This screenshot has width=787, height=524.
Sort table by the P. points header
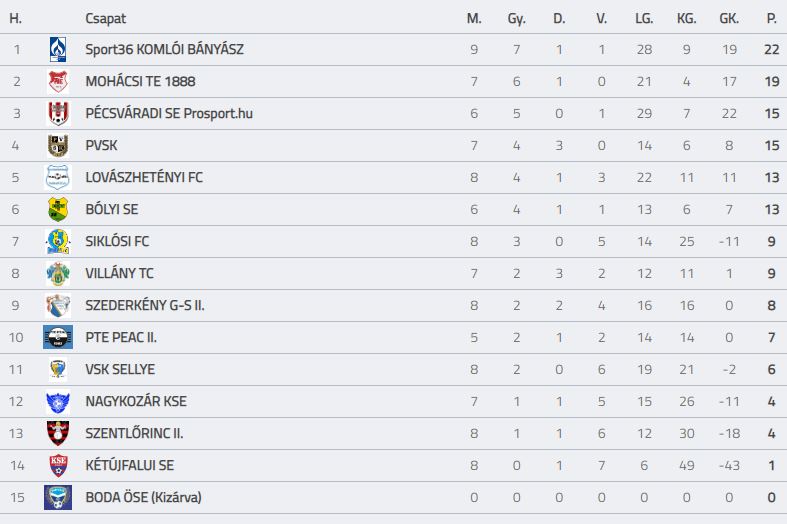click(x=771, y=19)
